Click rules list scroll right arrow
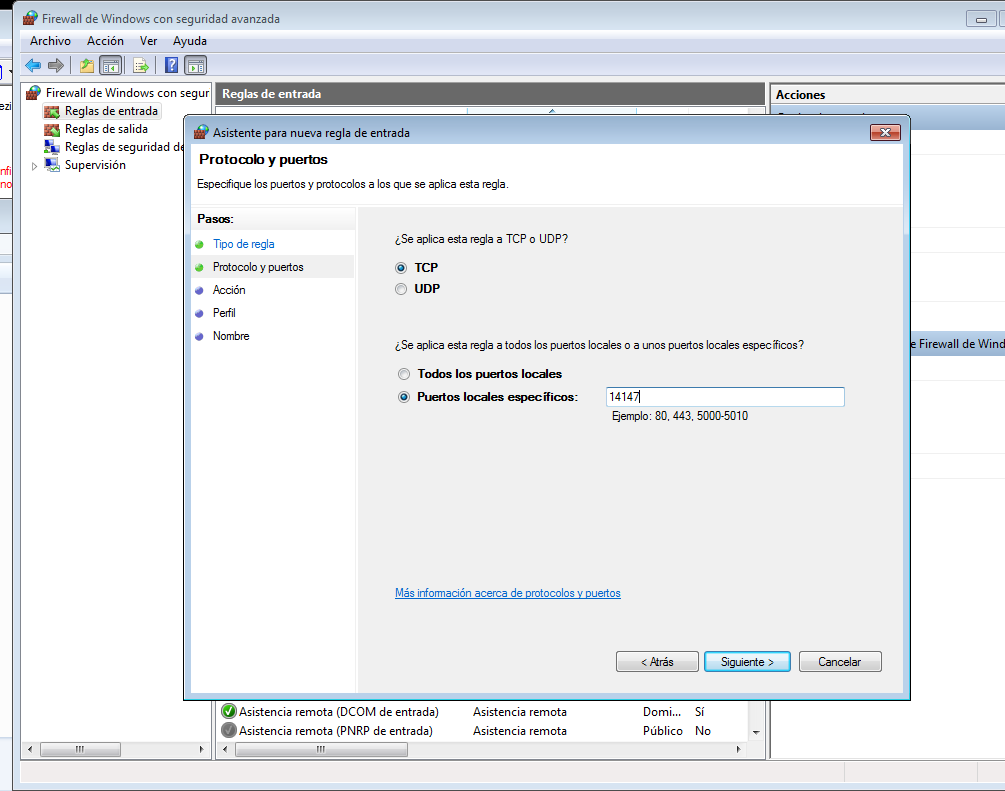 (x=738, y=749)
